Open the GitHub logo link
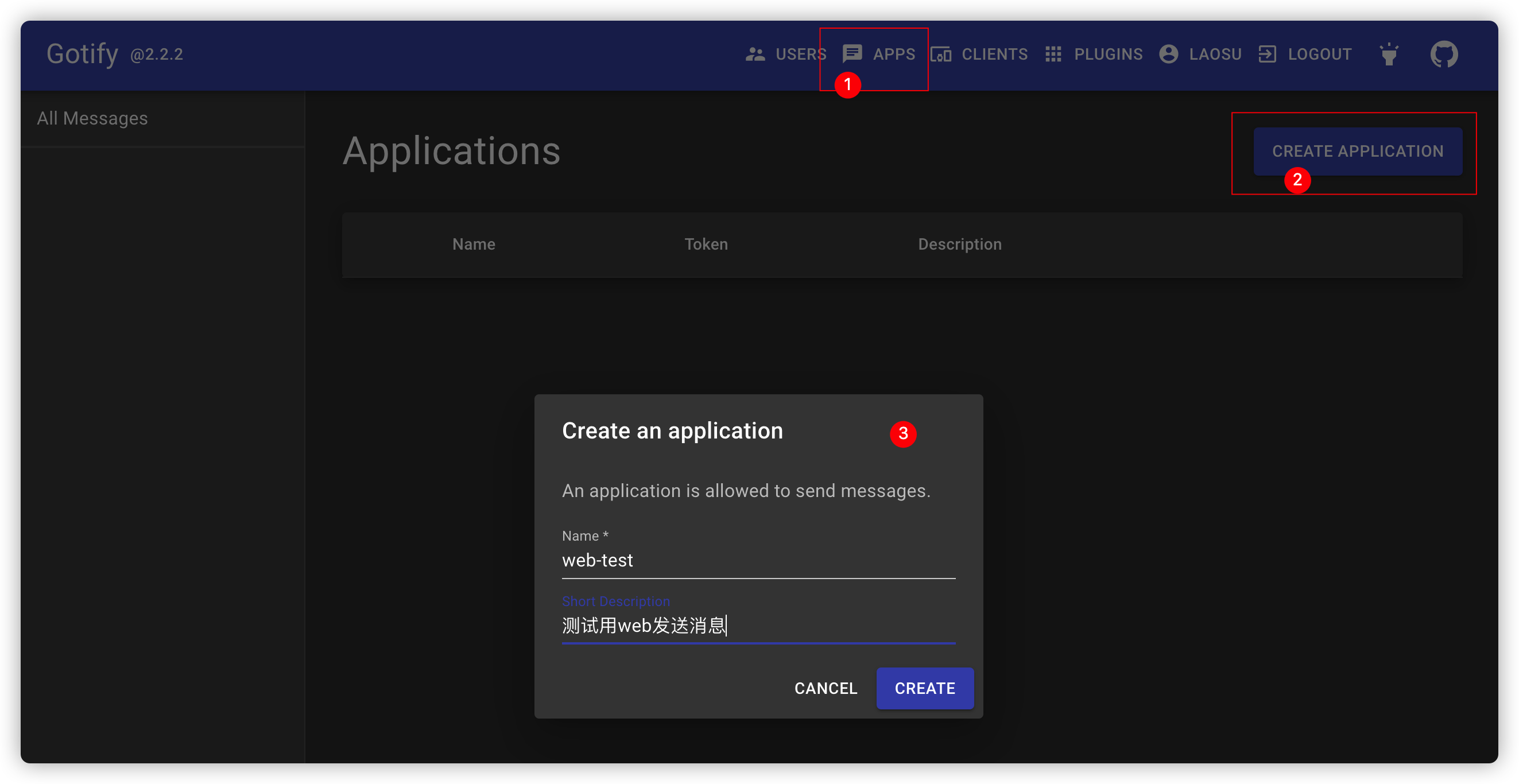Viewport: 1519px width, 784px height. click(1444, 54)
